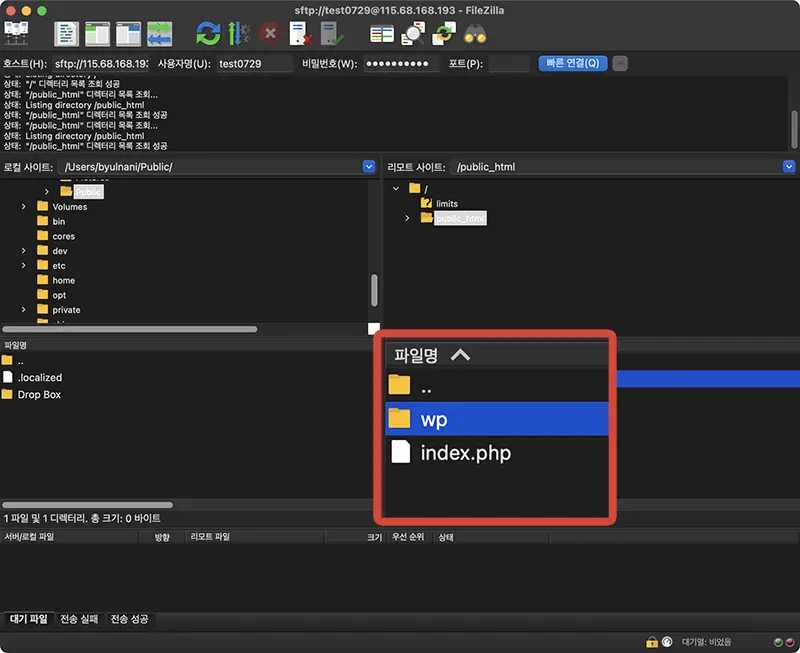
Task: Toggle processing of the transfer queue
Action: [239, 34]
